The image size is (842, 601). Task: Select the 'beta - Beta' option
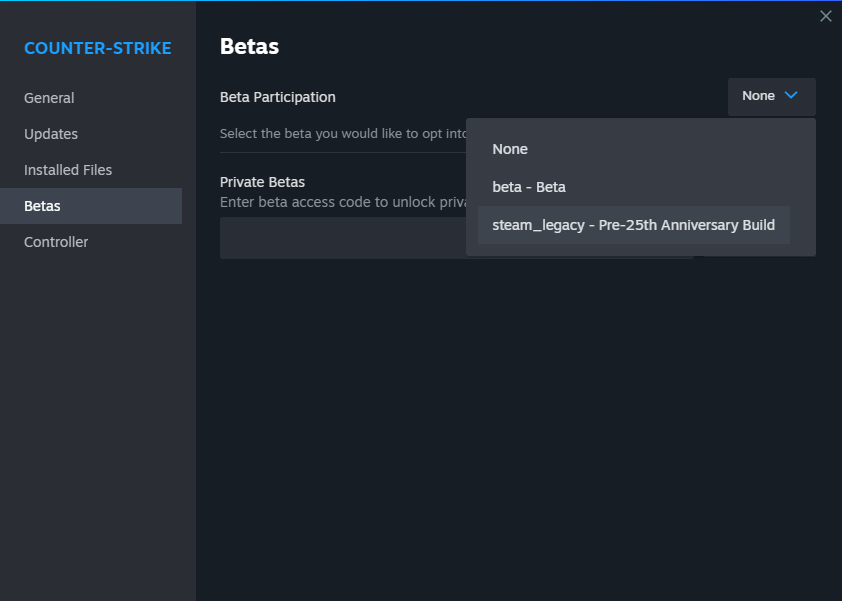633,187
